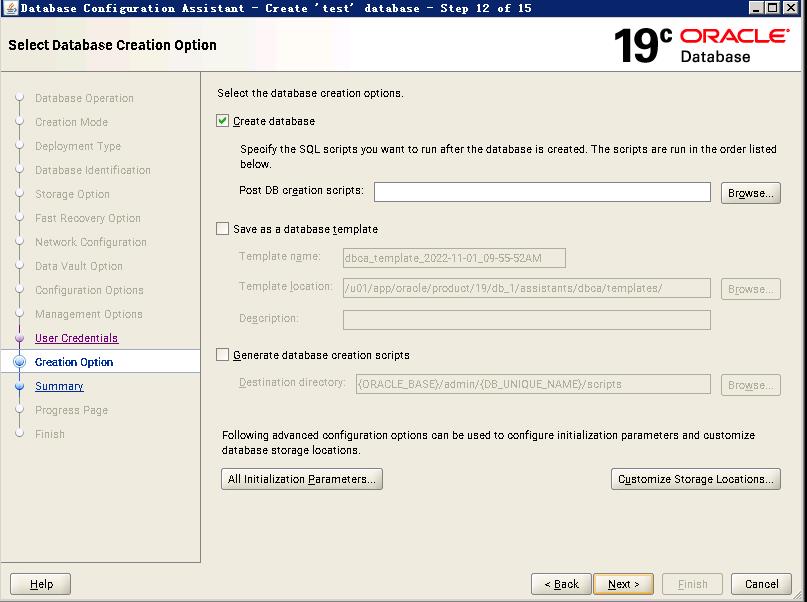Click the Data Vault Option step
807x602 pixels.
coord(79,266)
